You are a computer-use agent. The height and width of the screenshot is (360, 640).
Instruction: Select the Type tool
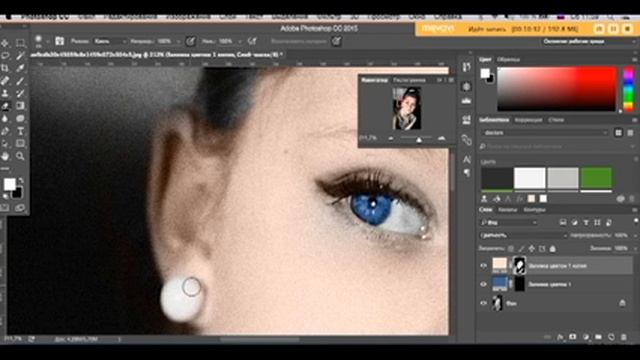click(20, 131)
